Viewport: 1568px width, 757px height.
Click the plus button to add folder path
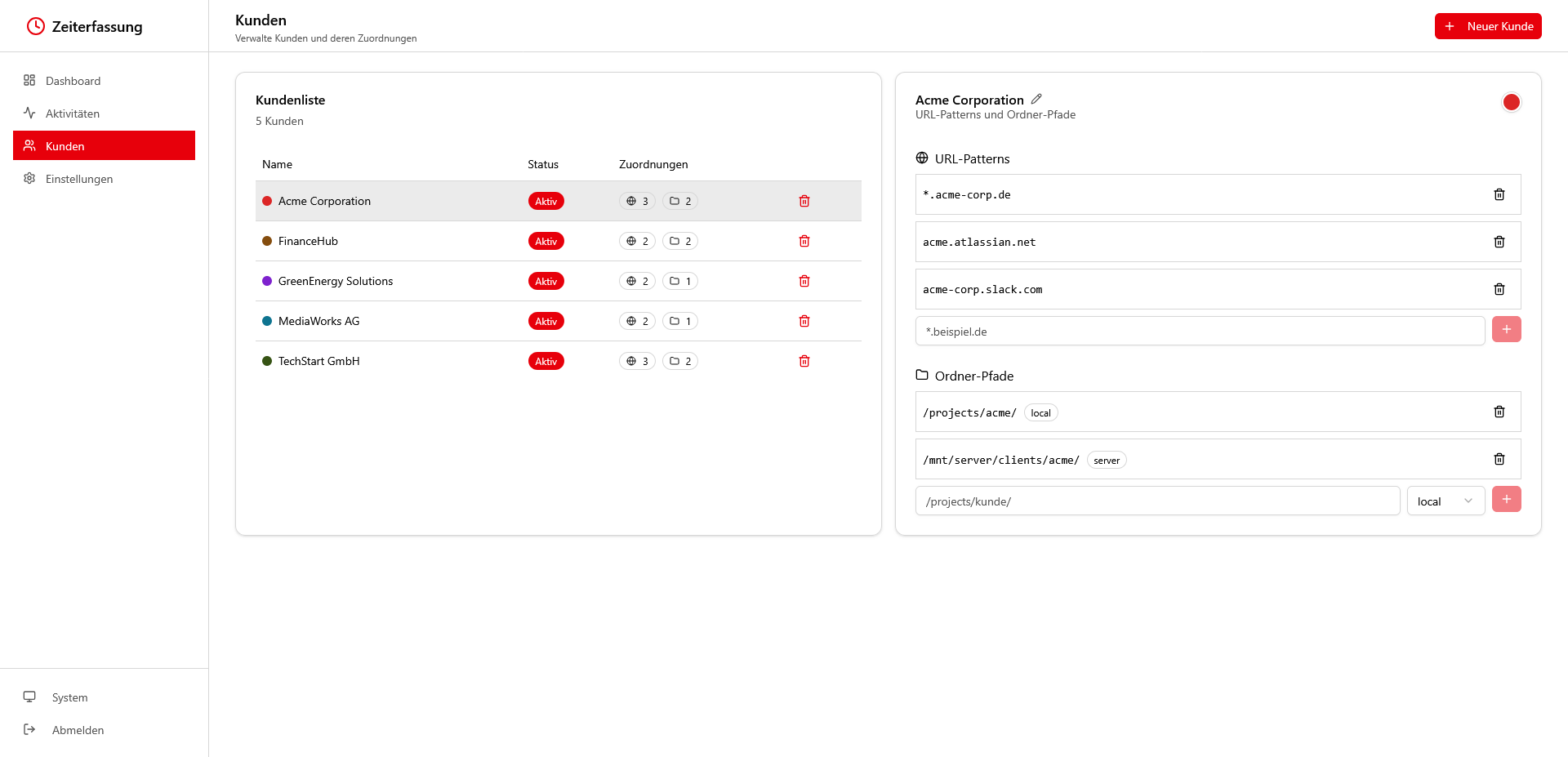pos(1506,499)
